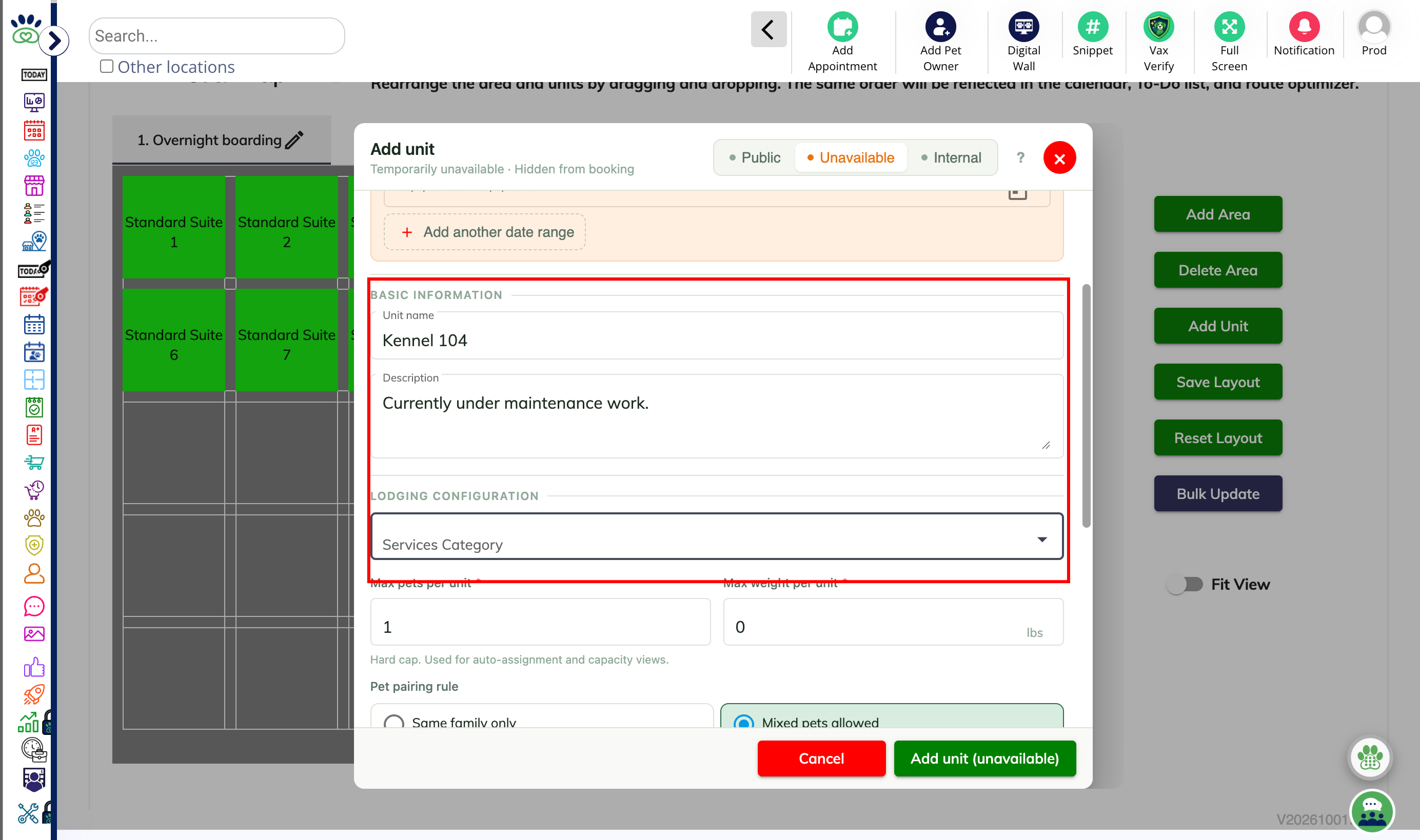This screenshot has width=1420, height=840.
Task: Open the shopping cart icon in sidebar
Action: (34, 463)
